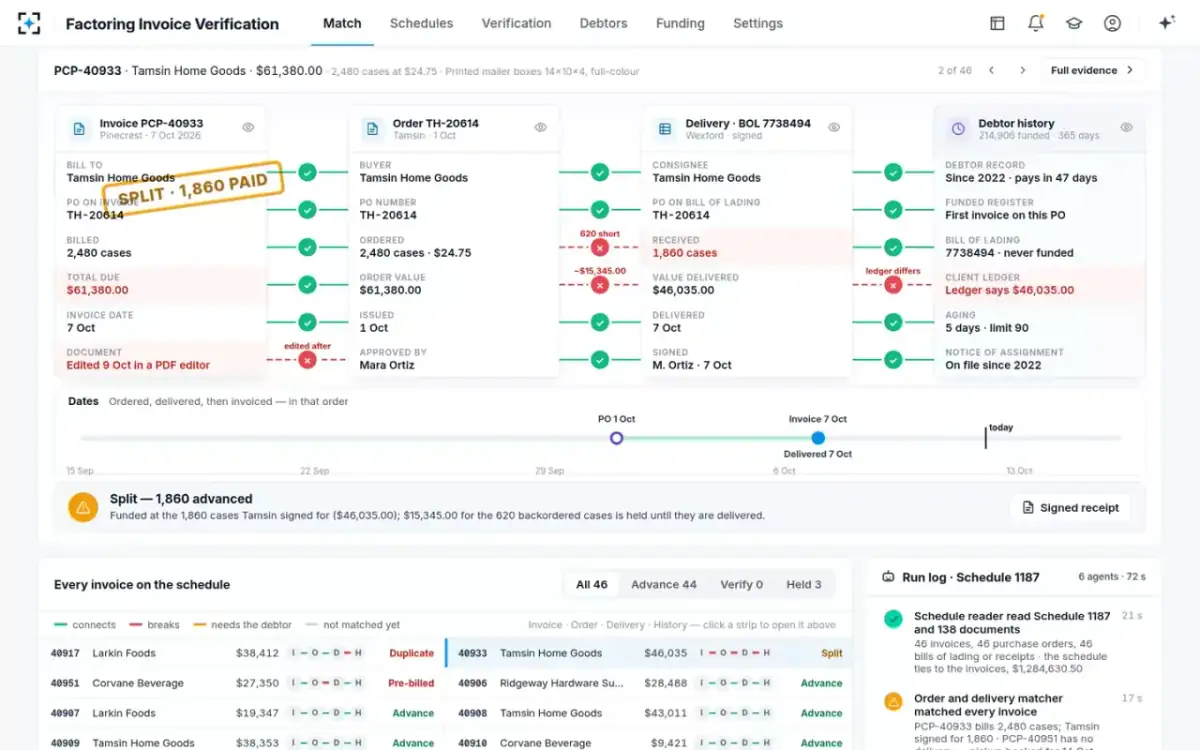Click red X marked '620 short'
This screenshot has height=750, width=1200.
599,247
